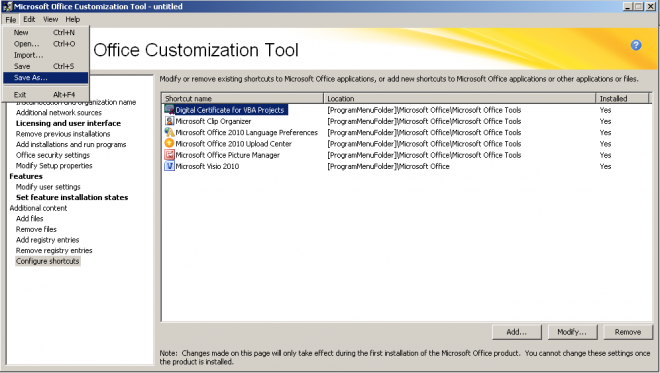Select Remove registry entries
Screen dimensions: 660x373
pyautogui.click(x=54, y=250)
